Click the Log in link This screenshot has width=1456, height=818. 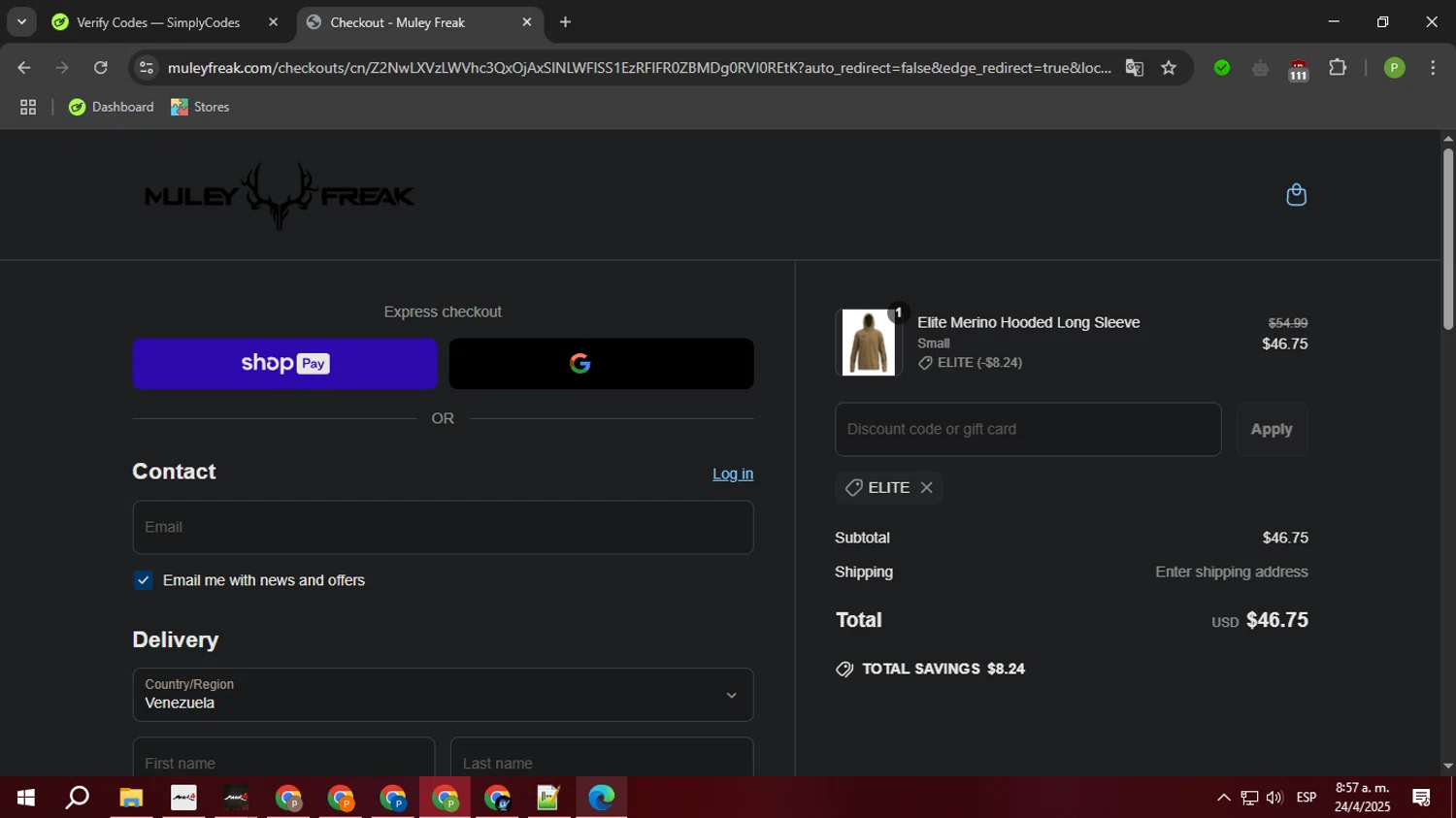tap(733, 474)
